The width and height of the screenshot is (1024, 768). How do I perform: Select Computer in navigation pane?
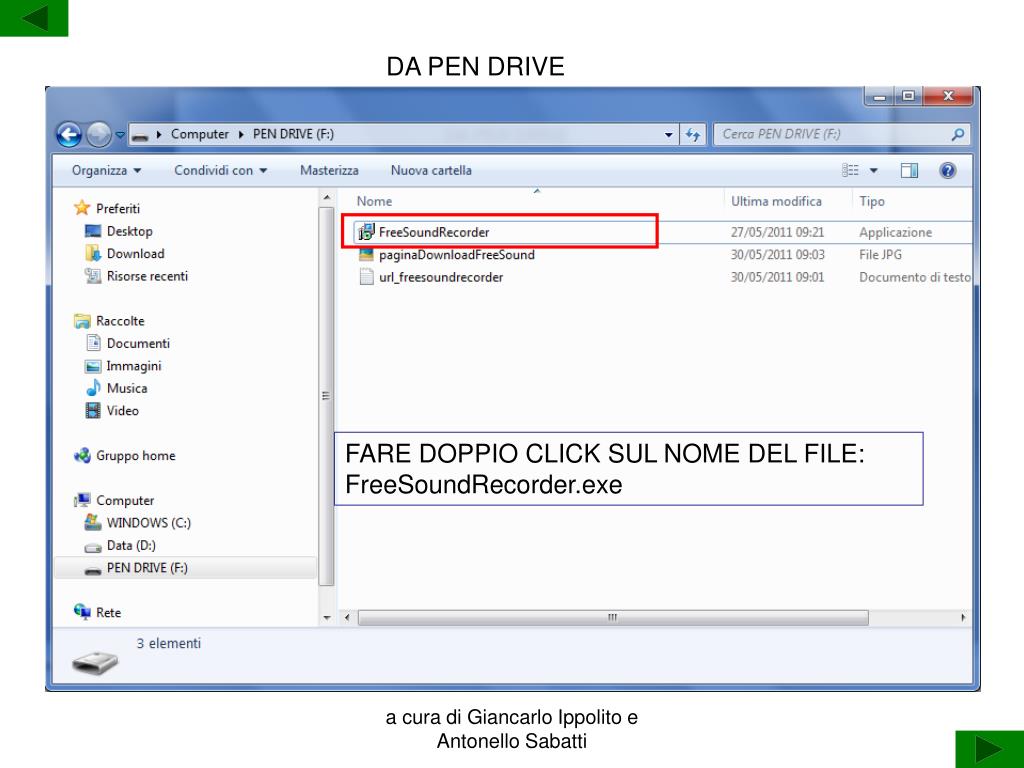point(125,500)
